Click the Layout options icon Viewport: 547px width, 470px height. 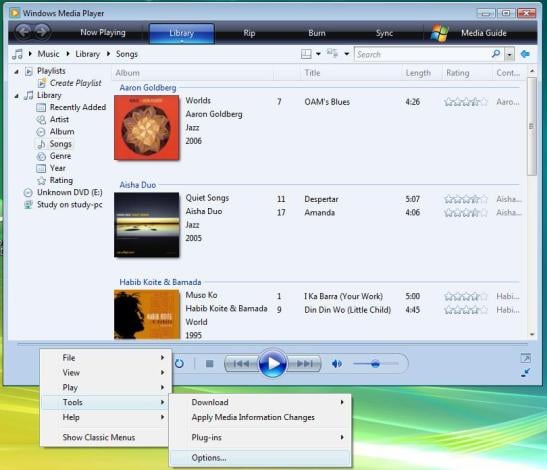[x=306, y=54]
